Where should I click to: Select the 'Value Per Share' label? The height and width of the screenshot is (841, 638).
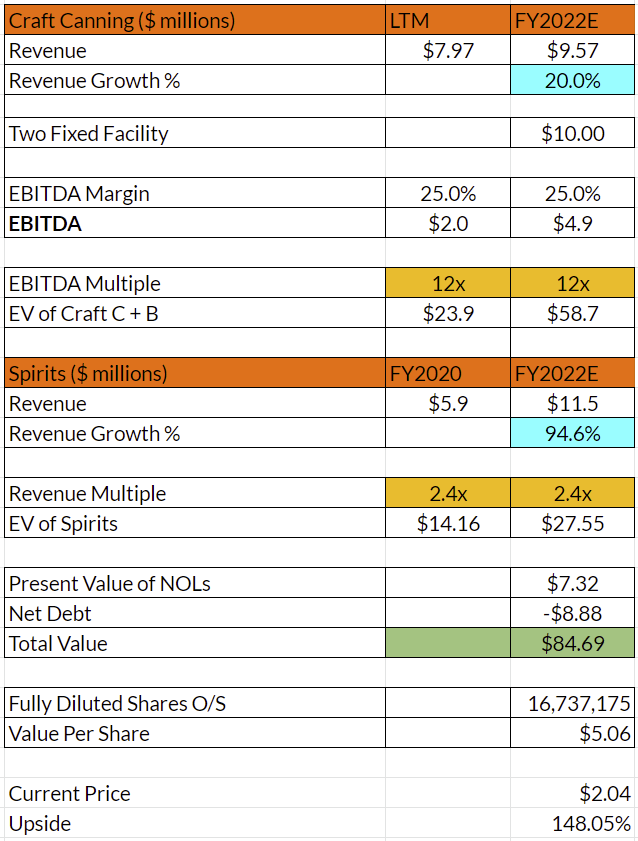(79, 734)
